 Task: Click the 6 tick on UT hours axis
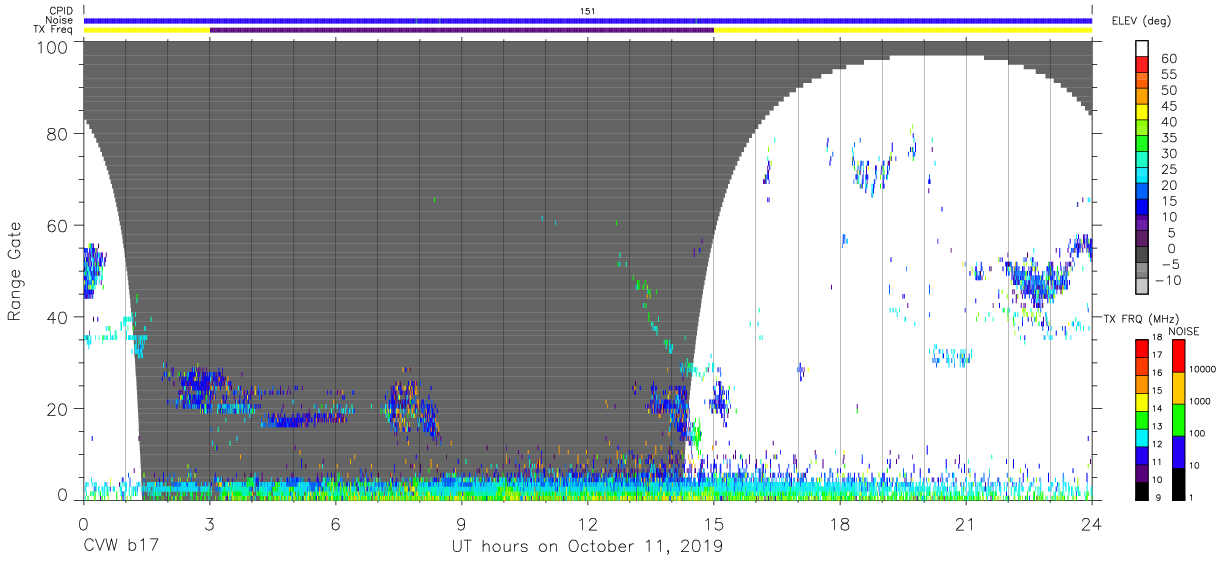click(x=336, y=523)
